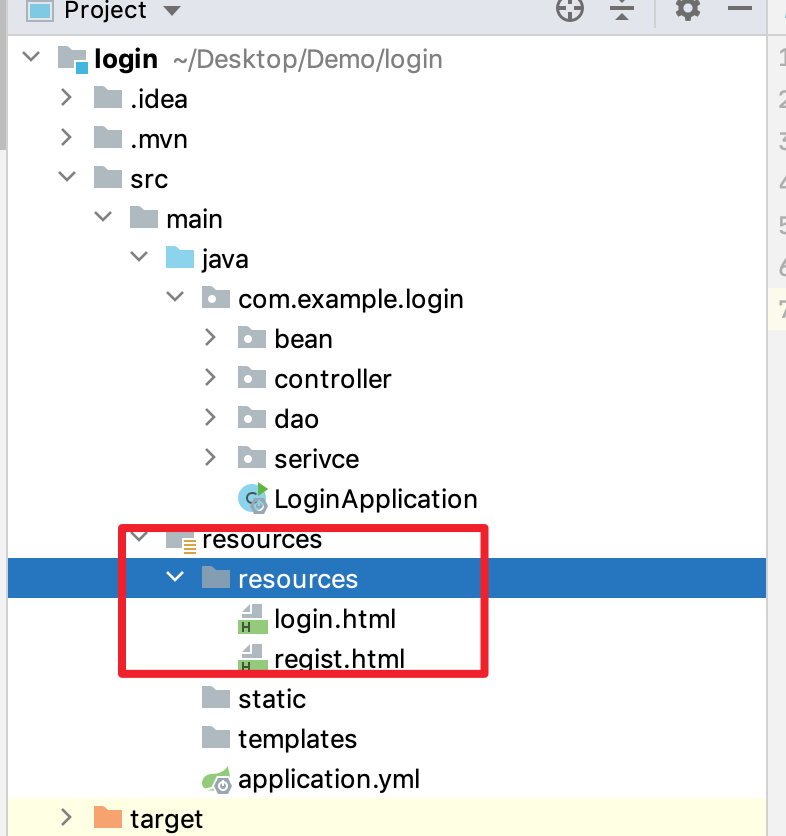786x836 pixels.
Task: Select the target folder name
Action: tap(166, 819)
